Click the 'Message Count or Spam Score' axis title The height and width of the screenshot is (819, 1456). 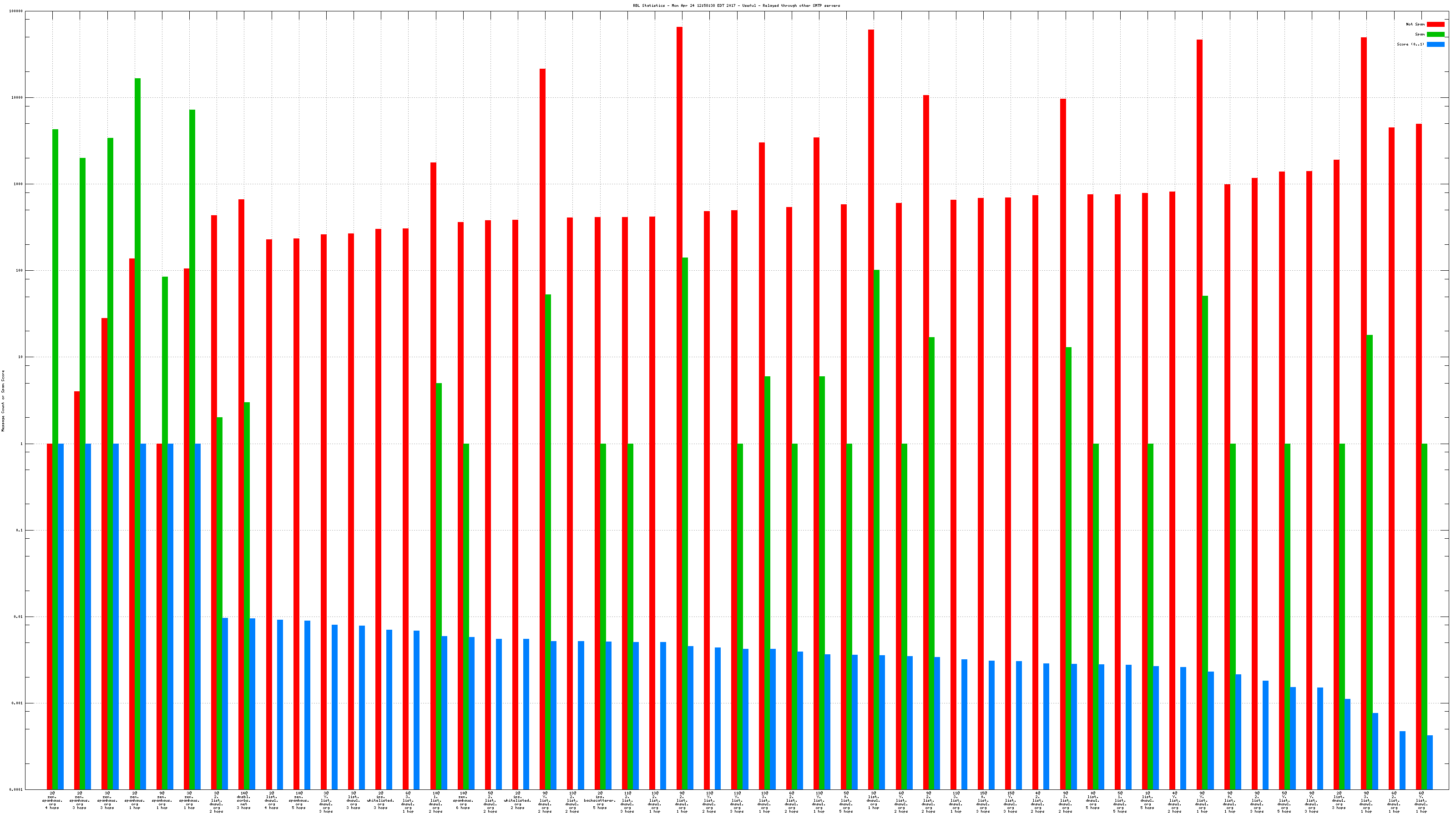(3, 401)
